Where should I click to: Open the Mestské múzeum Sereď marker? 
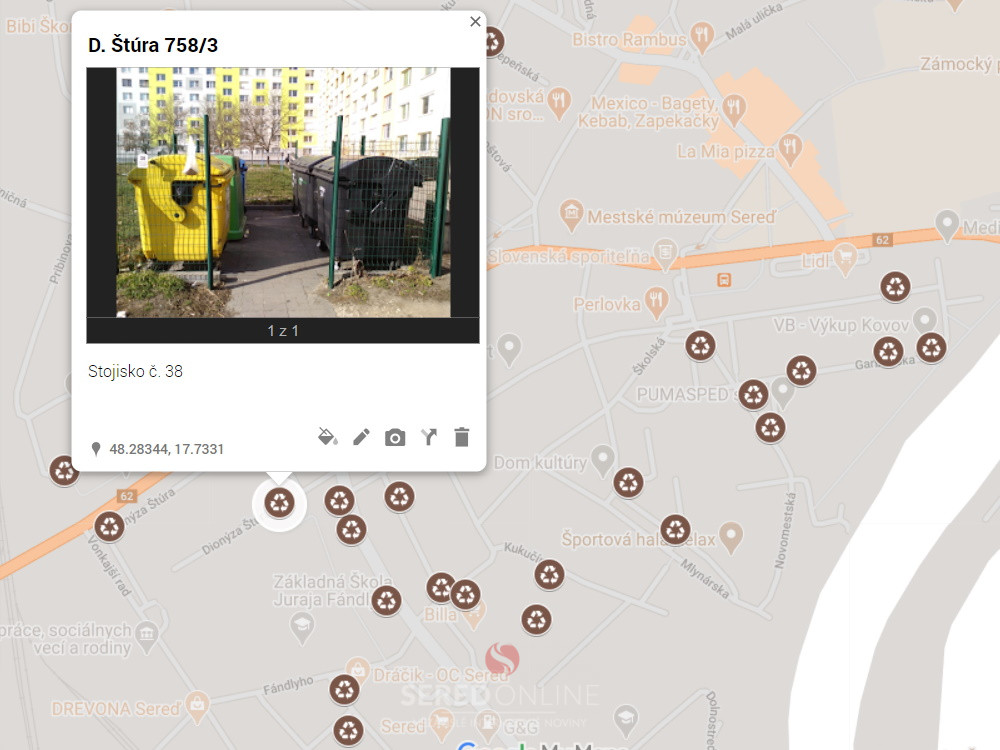[x=571, y=216]
